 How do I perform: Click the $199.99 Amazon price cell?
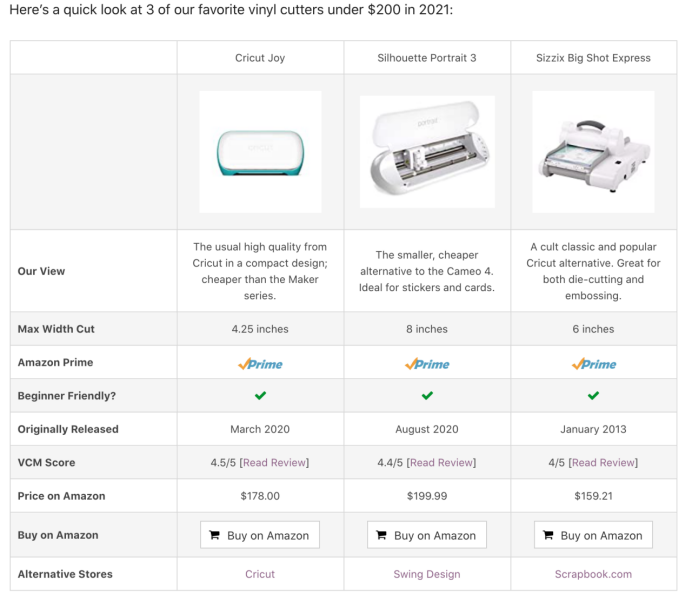pos(427,496)
